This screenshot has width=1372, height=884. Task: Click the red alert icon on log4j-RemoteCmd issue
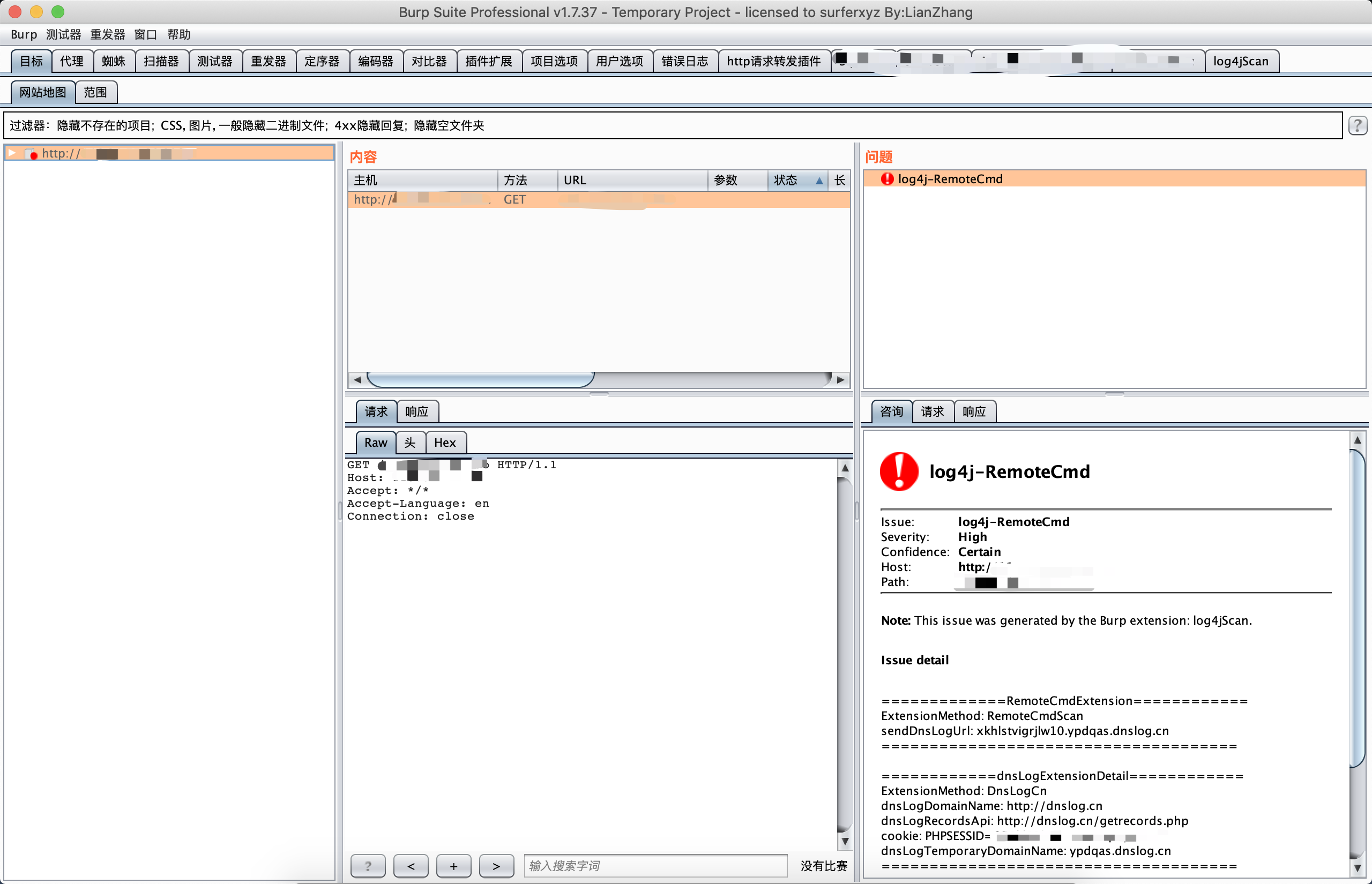(887, 179)
